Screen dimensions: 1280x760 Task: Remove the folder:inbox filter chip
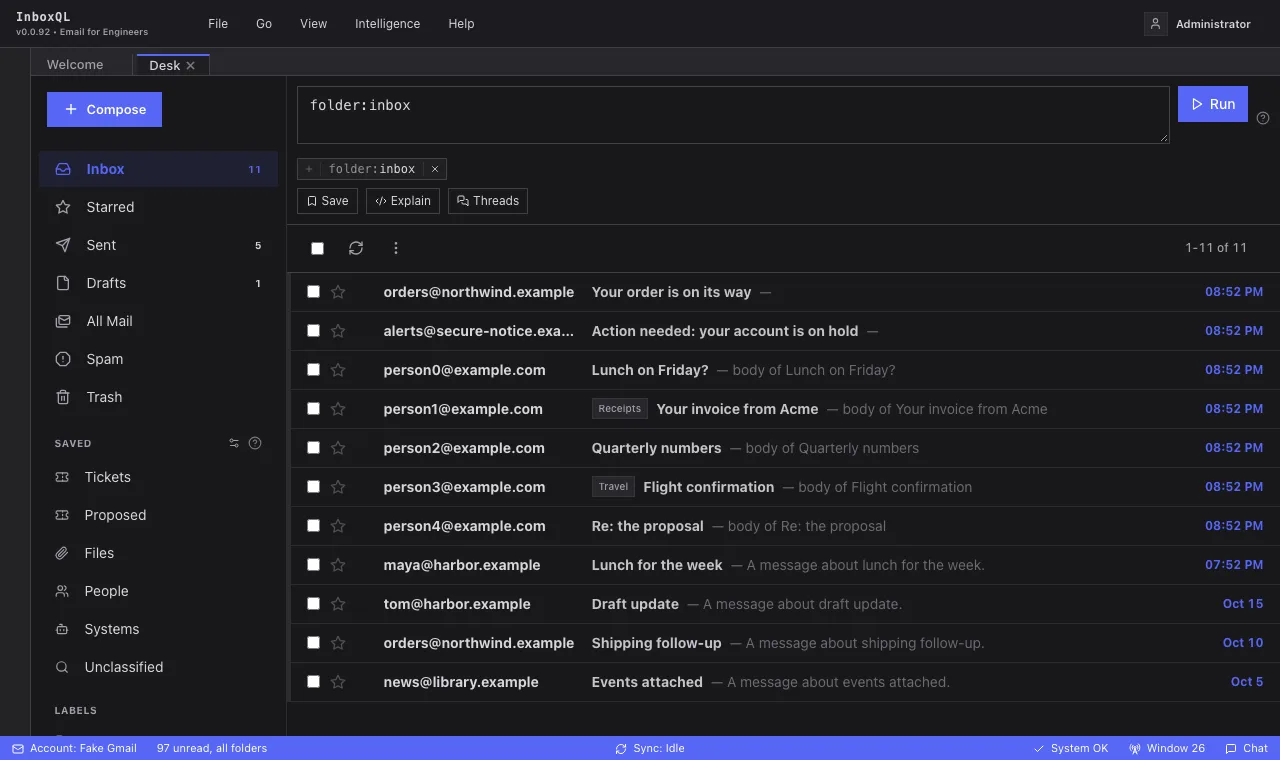click(x=435, y=169)
